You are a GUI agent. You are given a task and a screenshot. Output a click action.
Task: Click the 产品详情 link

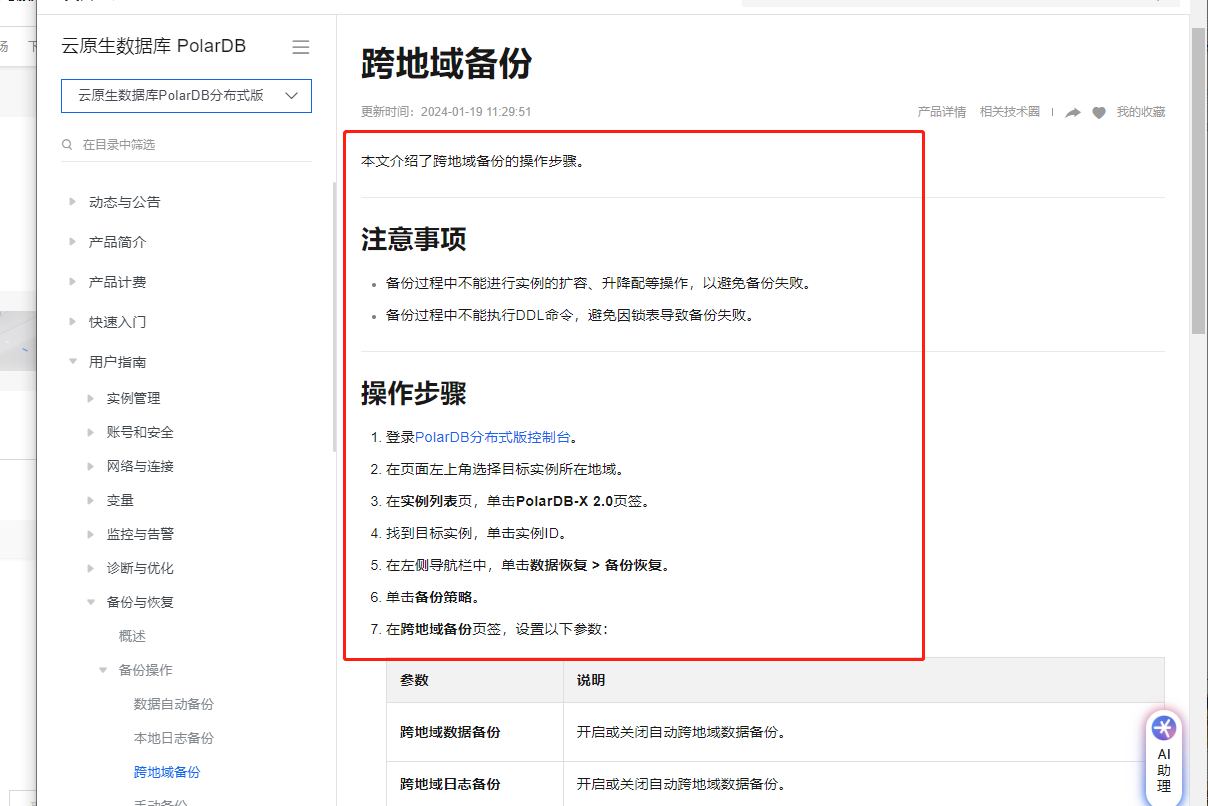[x=942, y=112]
